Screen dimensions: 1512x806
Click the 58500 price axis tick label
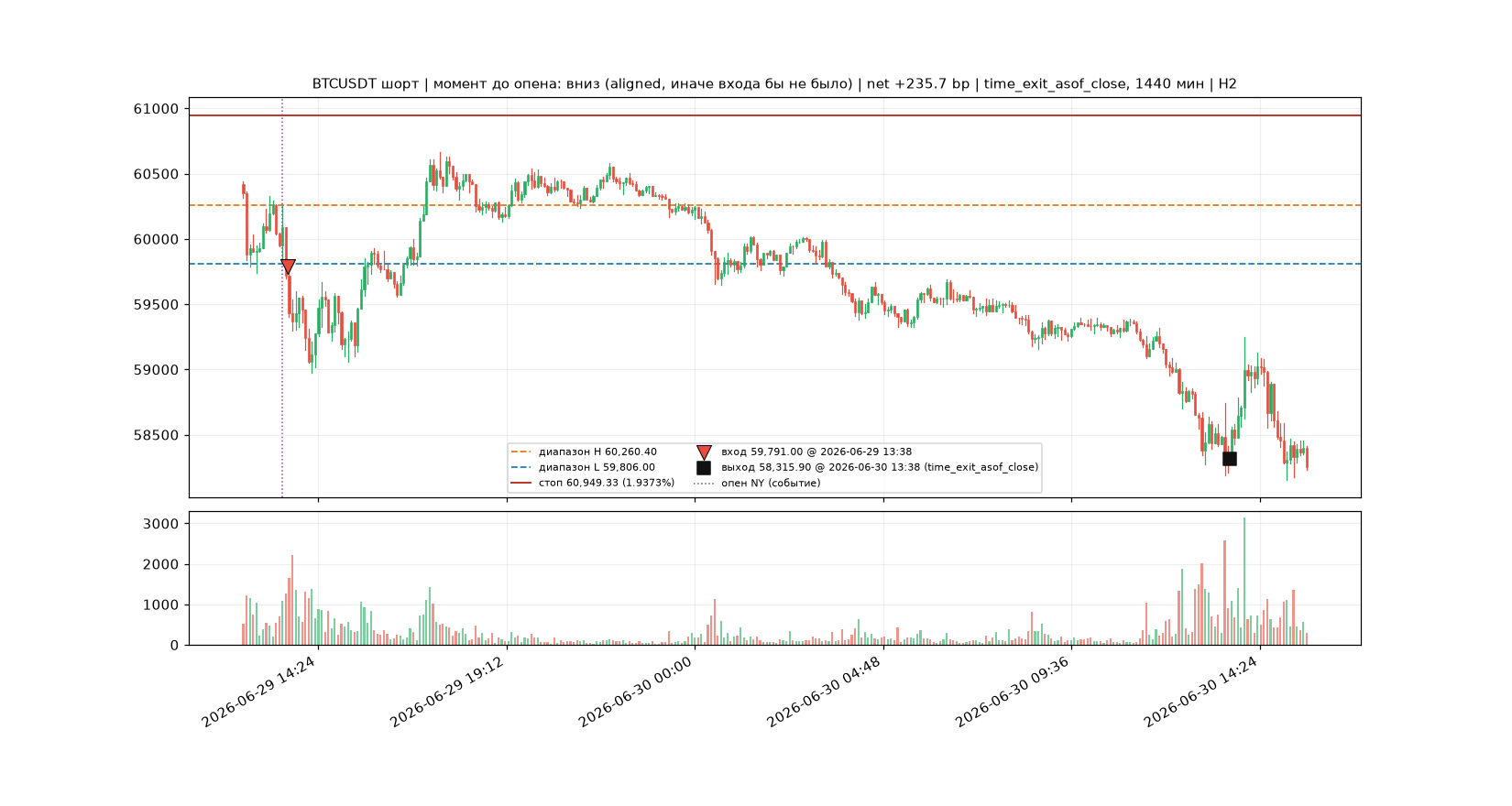[157, 435]
